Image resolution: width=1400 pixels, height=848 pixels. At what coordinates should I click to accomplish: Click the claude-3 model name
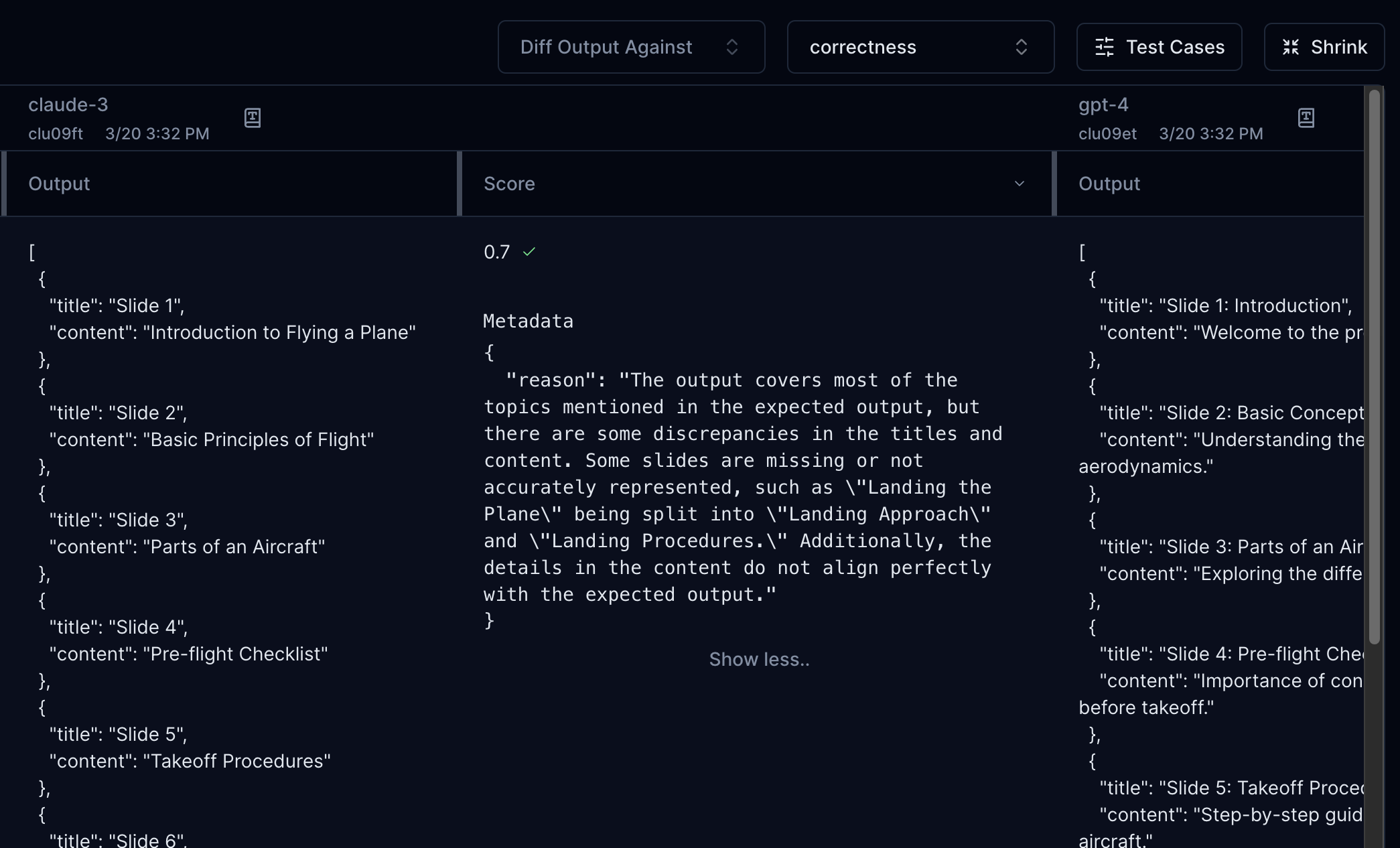68,105
